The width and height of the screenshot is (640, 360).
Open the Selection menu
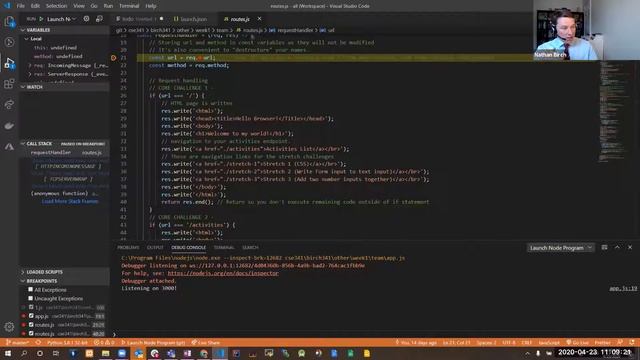tap(56, 6)
